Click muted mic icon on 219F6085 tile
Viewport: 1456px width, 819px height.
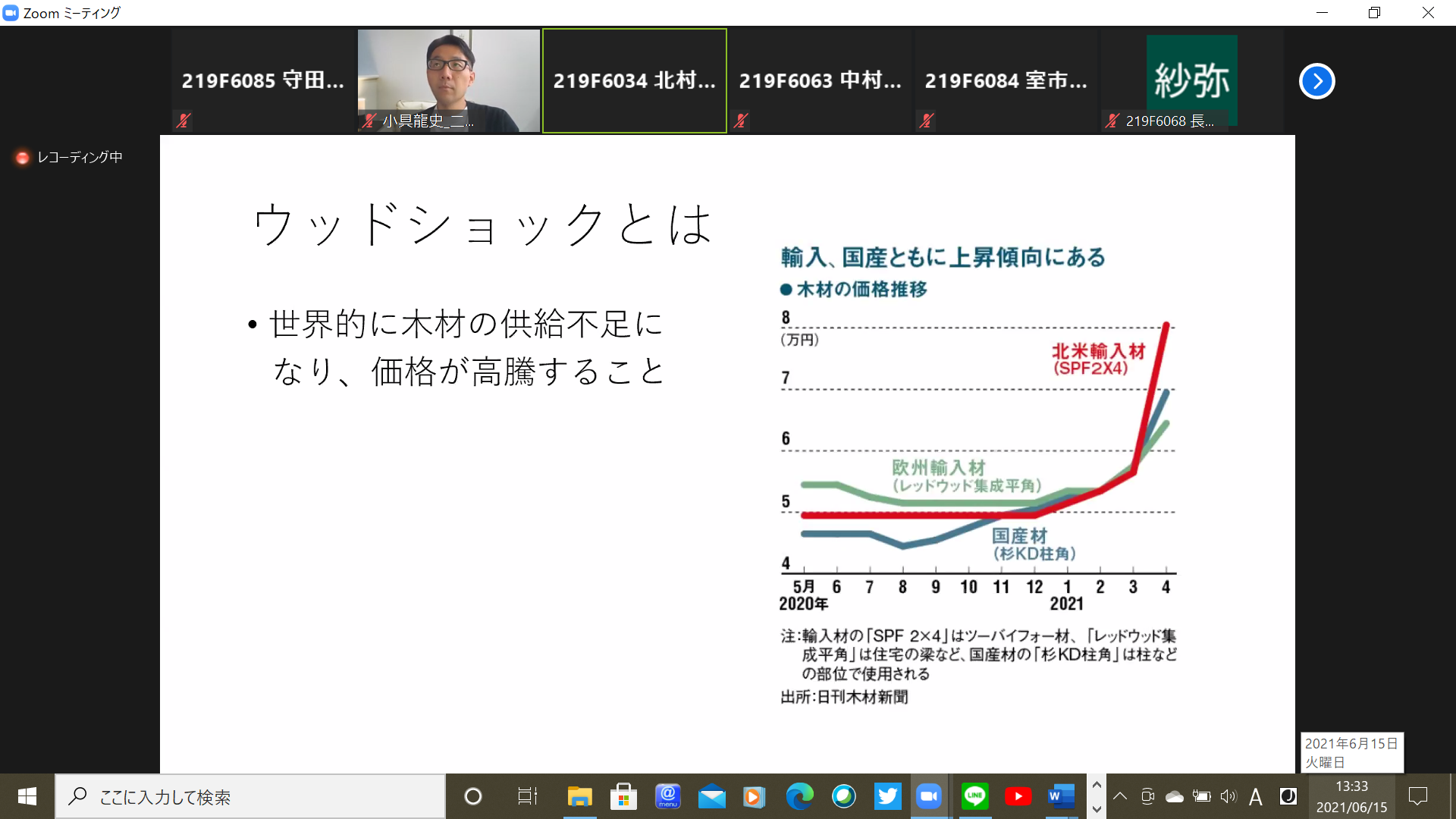pos(183,120)
